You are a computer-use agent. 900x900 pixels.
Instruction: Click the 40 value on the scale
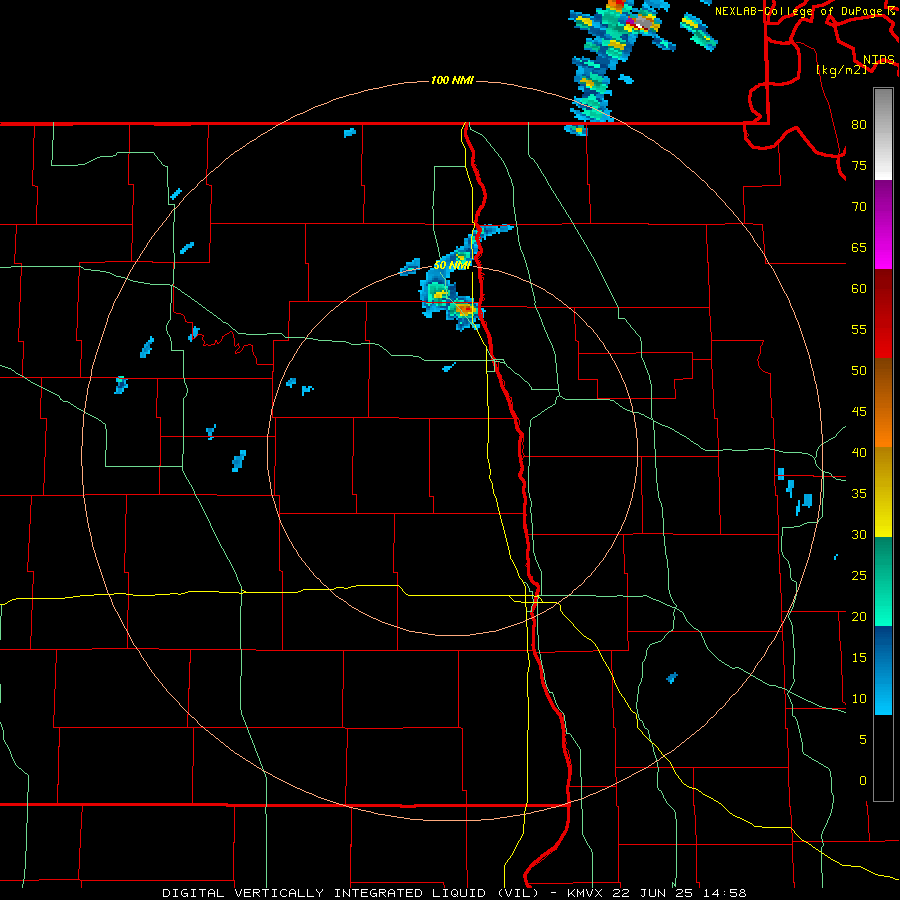pyautogui.click(x=859, y=453)
